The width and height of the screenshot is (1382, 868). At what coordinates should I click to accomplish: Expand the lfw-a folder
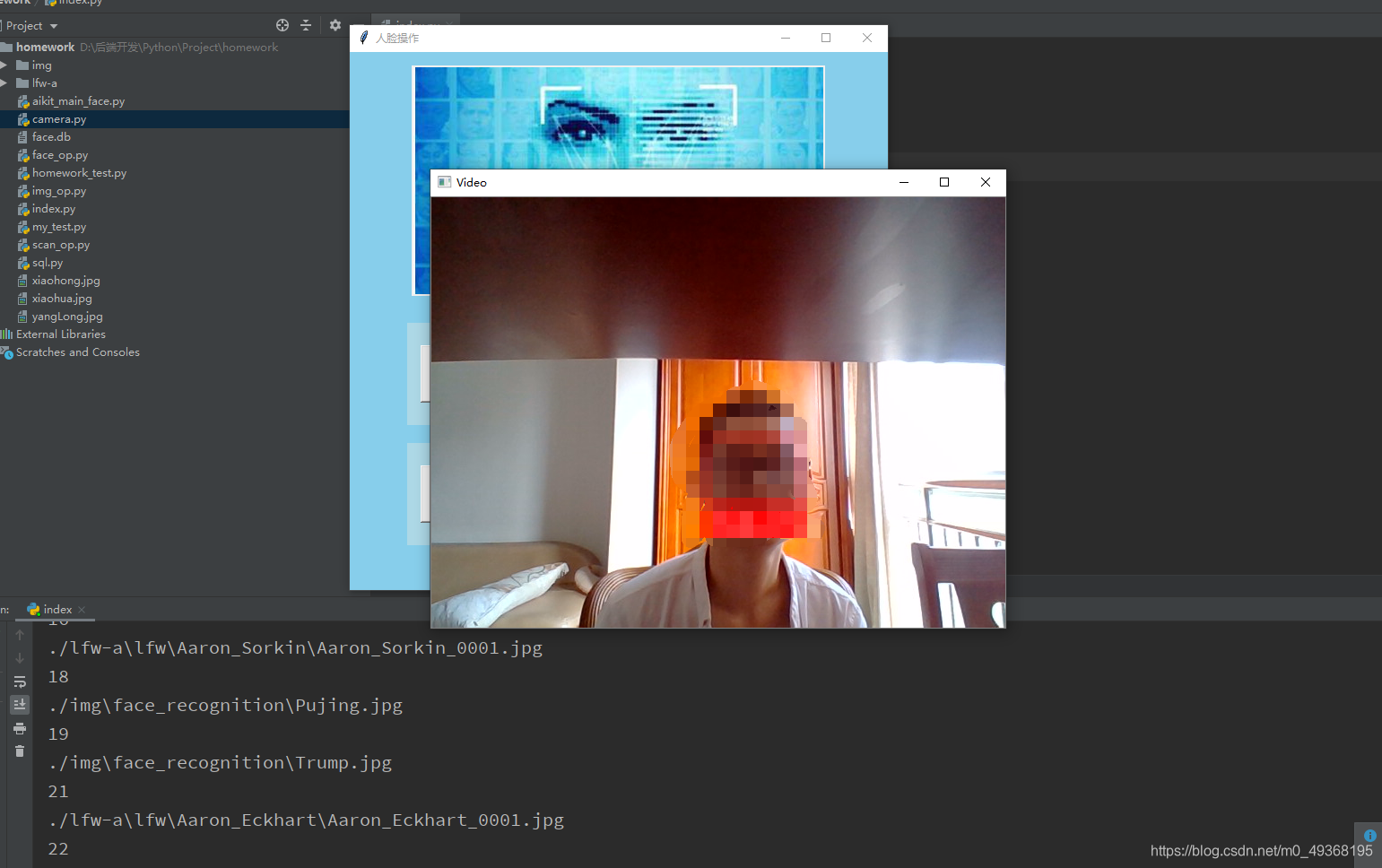tap(4, 83)
